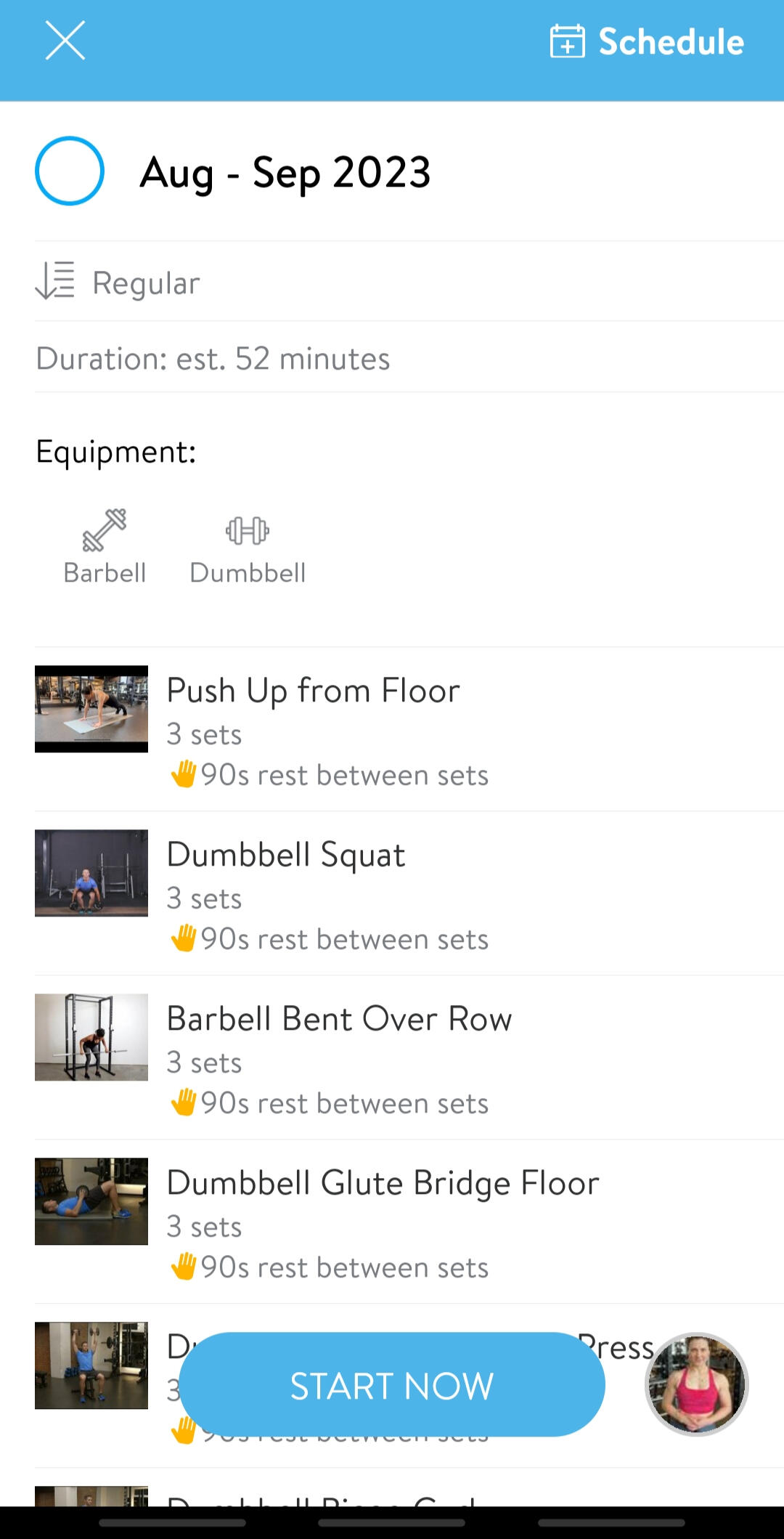Tap the rest hand icon under Dumbbell Squat
Viewport: 784px width, 1539px height.
pos(184,938)
